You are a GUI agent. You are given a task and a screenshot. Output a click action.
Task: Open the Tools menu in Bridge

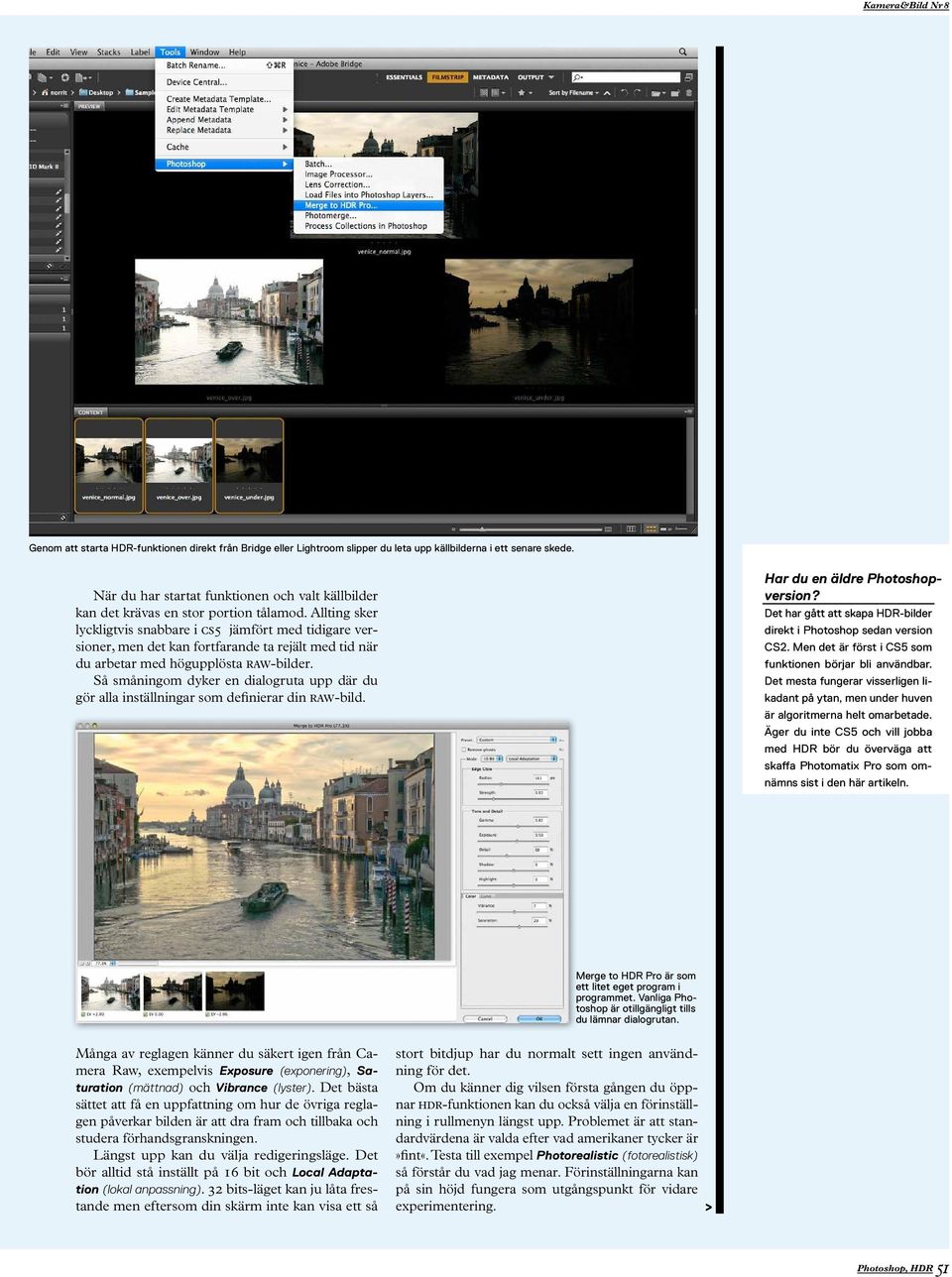pyautogui.click(x=171, y=53)
